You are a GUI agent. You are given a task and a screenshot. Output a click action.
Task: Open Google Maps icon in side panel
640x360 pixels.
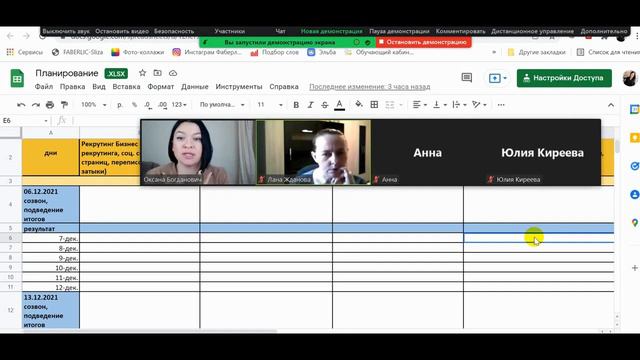tap(634, 223)
